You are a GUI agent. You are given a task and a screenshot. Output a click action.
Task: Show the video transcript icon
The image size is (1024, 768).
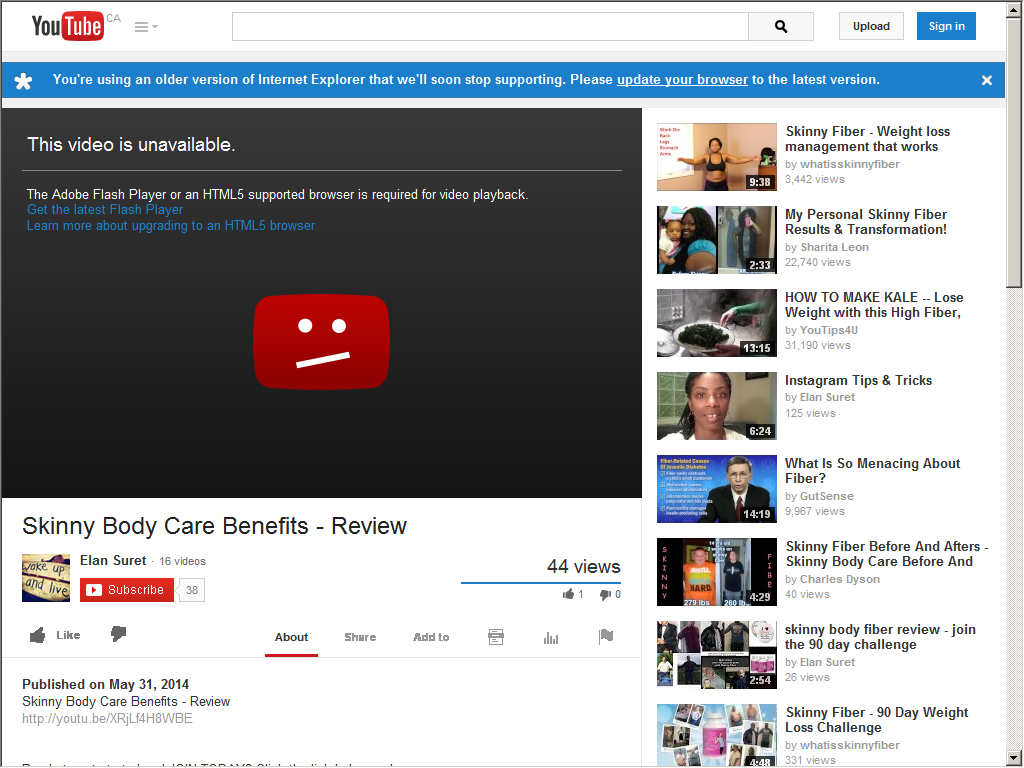coord(496,637)
